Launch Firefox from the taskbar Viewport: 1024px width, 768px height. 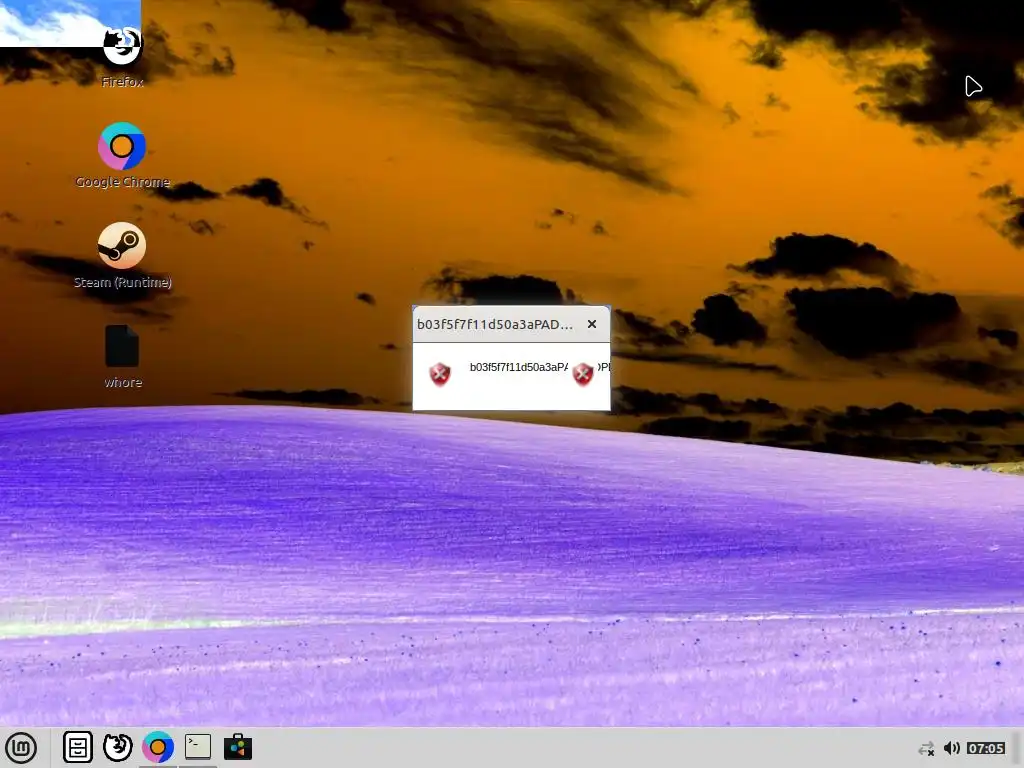tap(118, 747)
